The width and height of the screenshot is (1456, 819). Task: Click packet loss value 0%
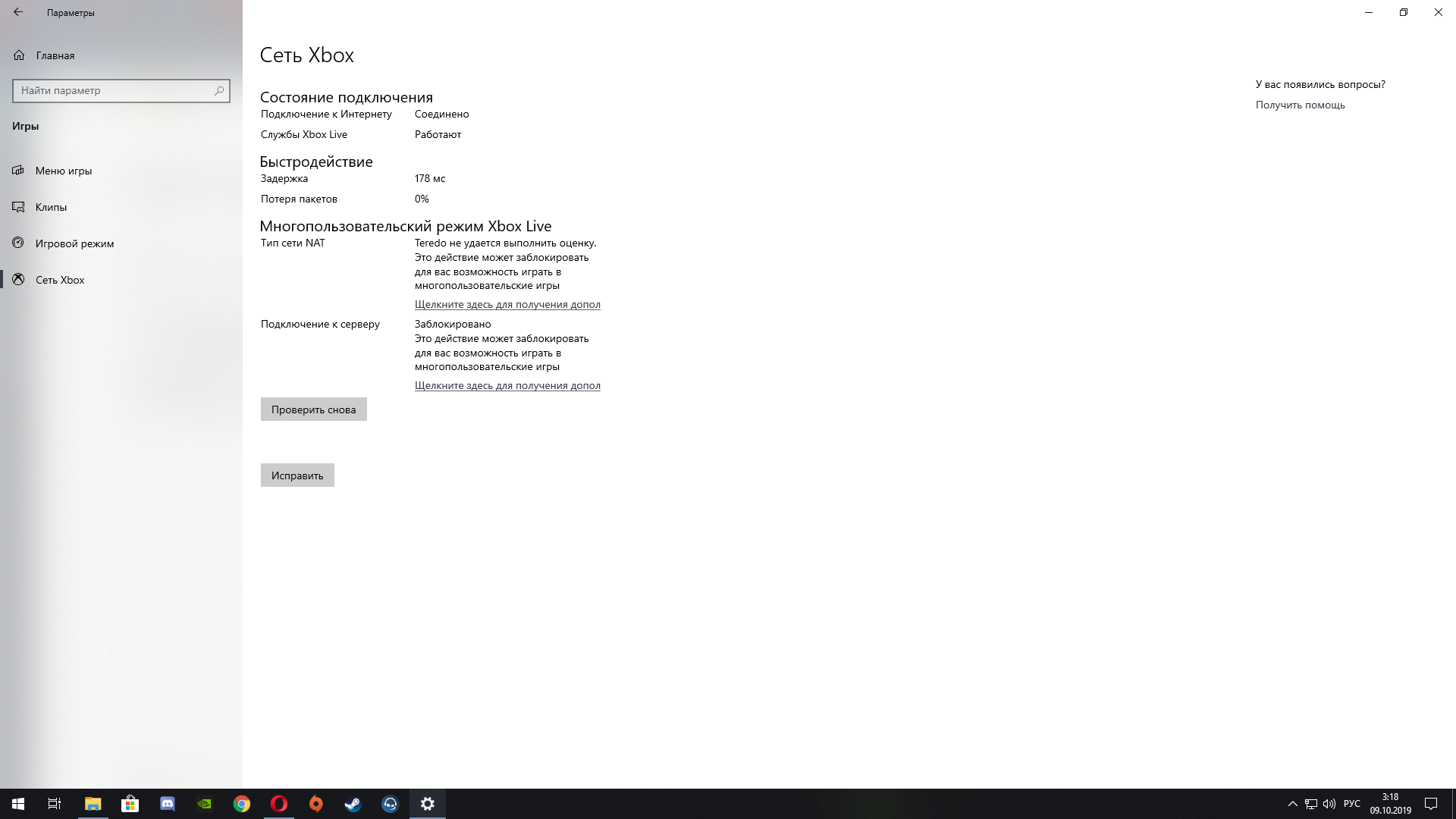click(x=422, y=199)
